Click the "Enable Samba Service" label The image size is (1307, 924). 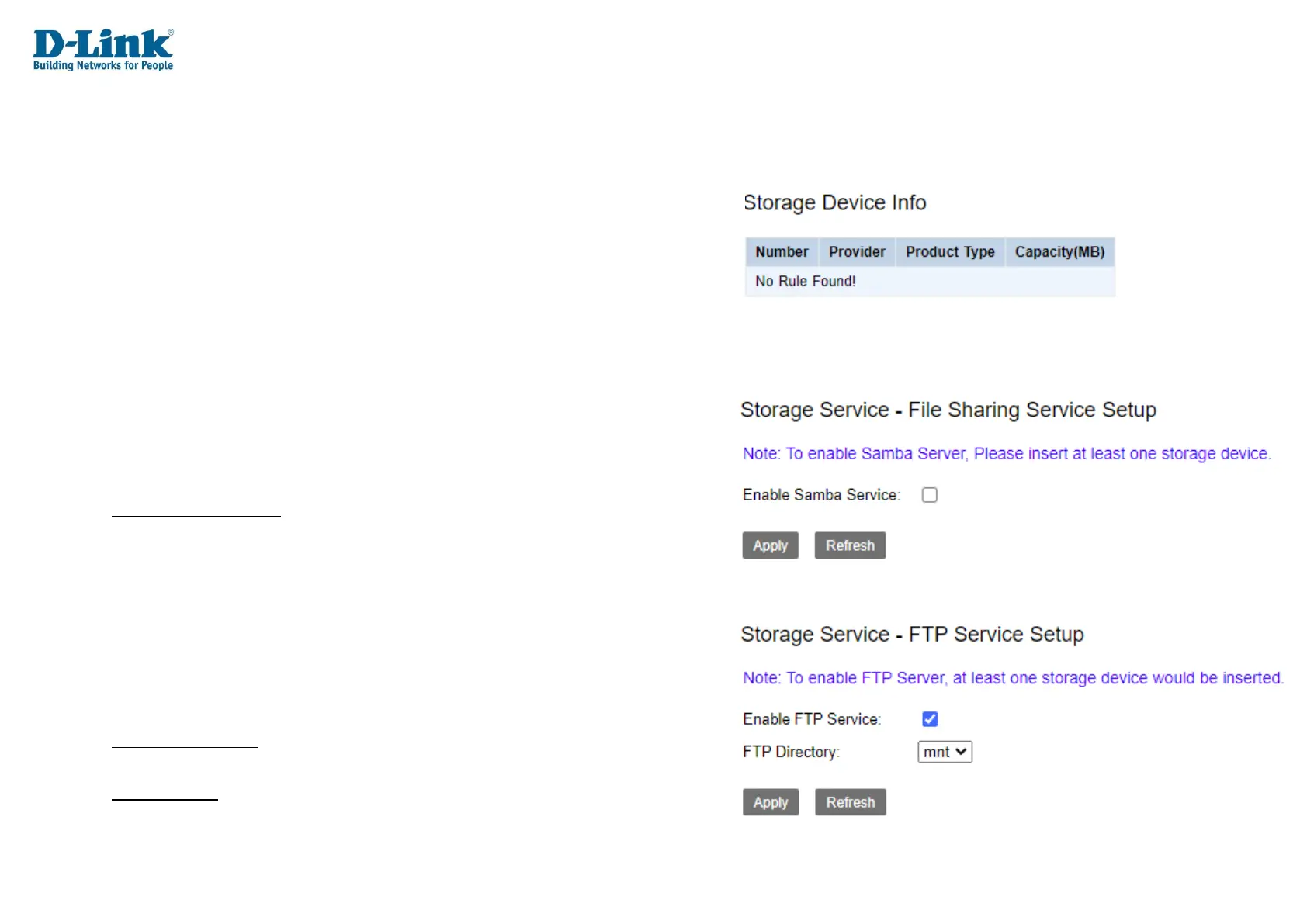tap(821, 495)
